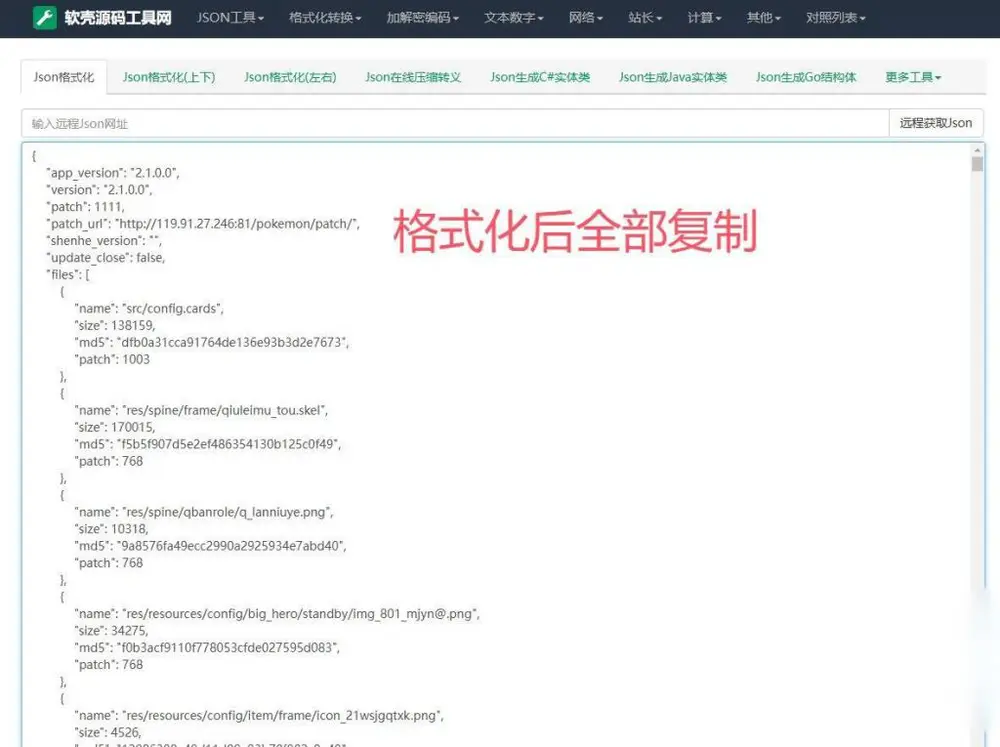Click the md5 dfb0a31cca91764de line

(x=212, y=343)
